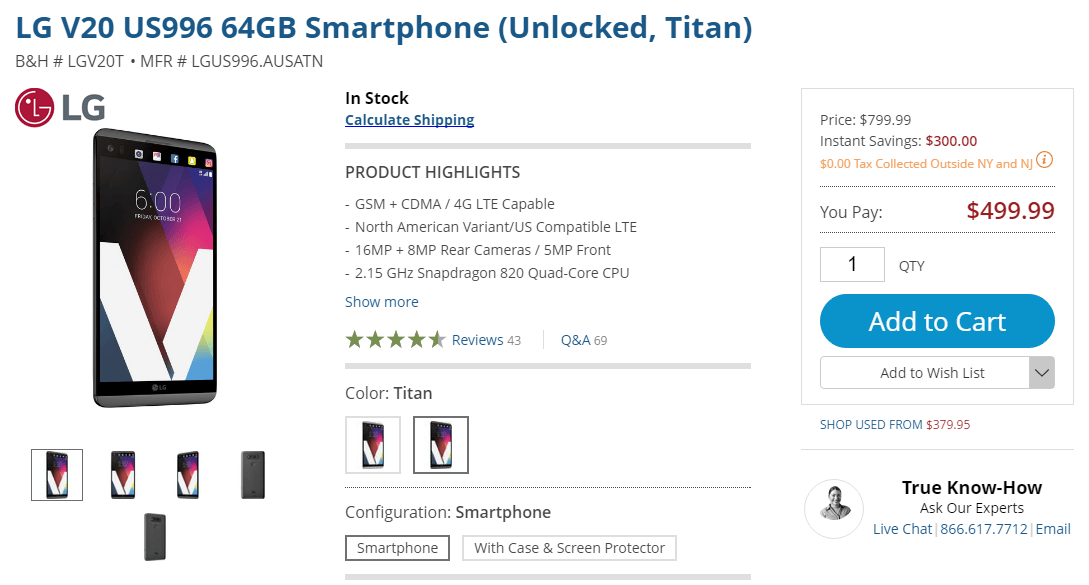Start a Live Chat with experts
This screenshot has height=585, width=1089.
click(902, 529)
